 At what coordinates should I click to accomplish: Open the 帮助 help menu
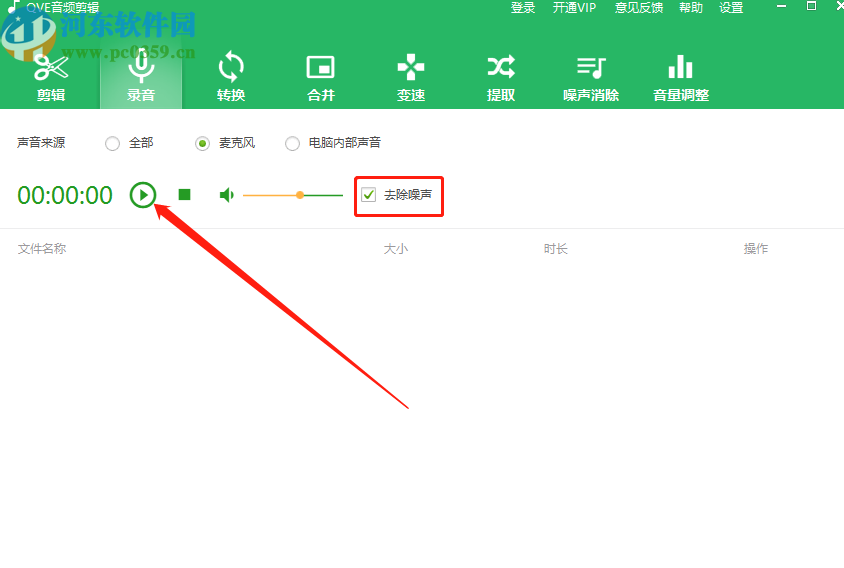pyautogui.click(x=691, y=8)
